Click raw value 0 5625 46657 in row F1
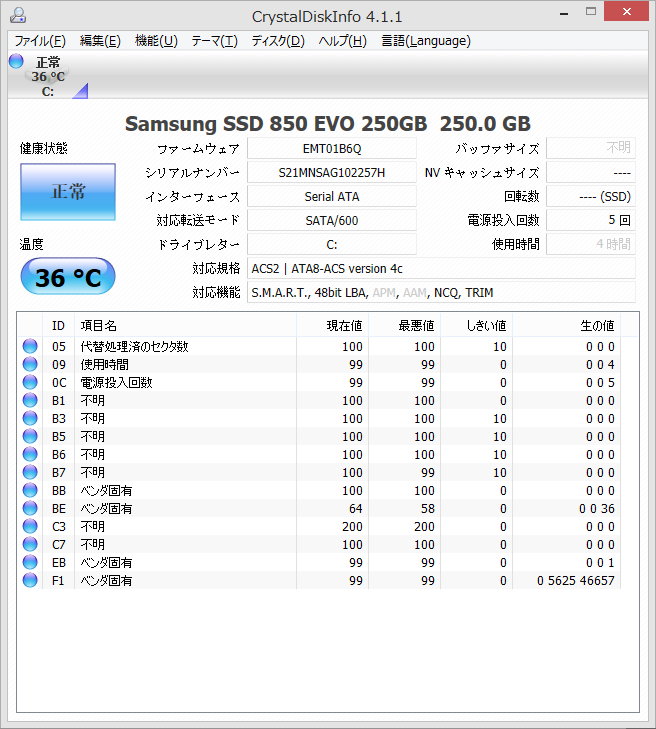 [576, 581]
